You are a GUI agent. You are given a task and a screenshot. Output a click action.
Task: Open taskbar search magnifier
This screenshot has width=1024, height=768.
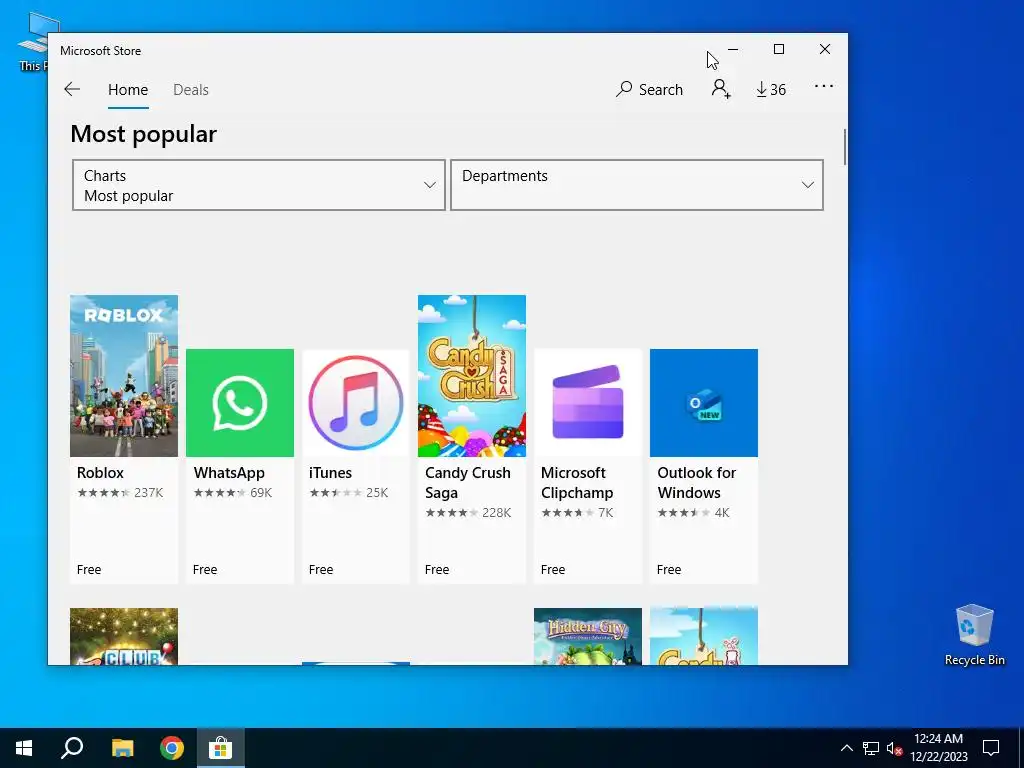(x=72, y=748)
